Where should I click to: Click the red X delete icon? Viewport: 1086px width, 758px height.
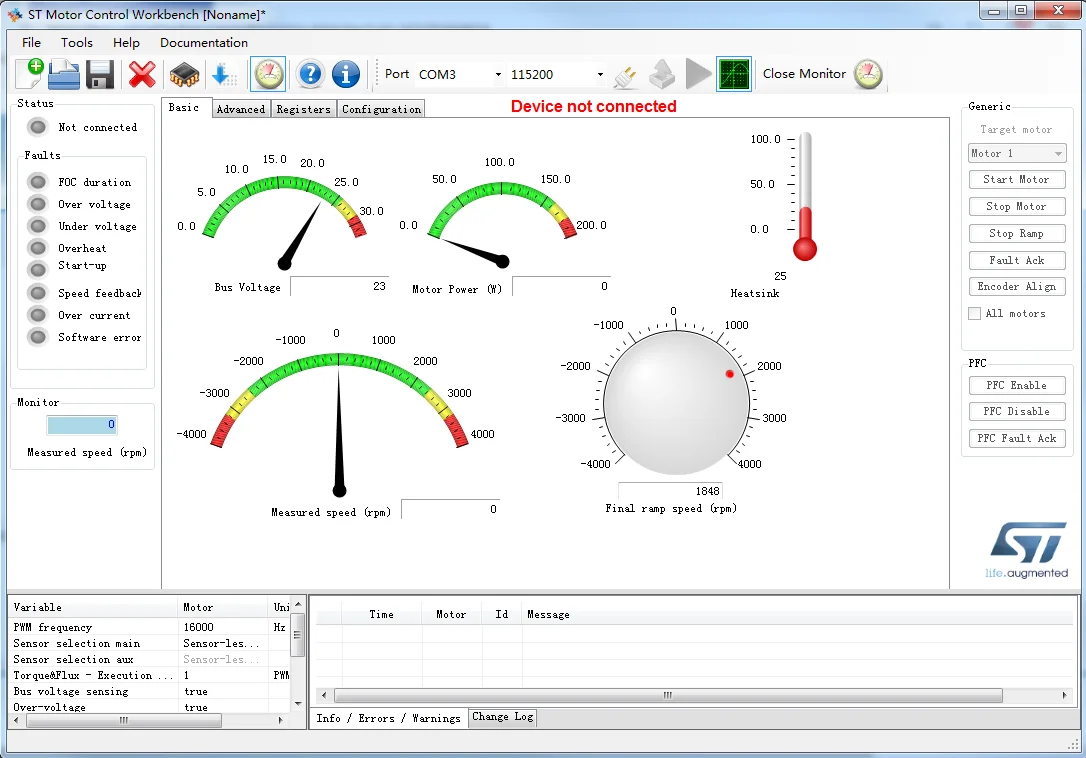click(143, 74)
